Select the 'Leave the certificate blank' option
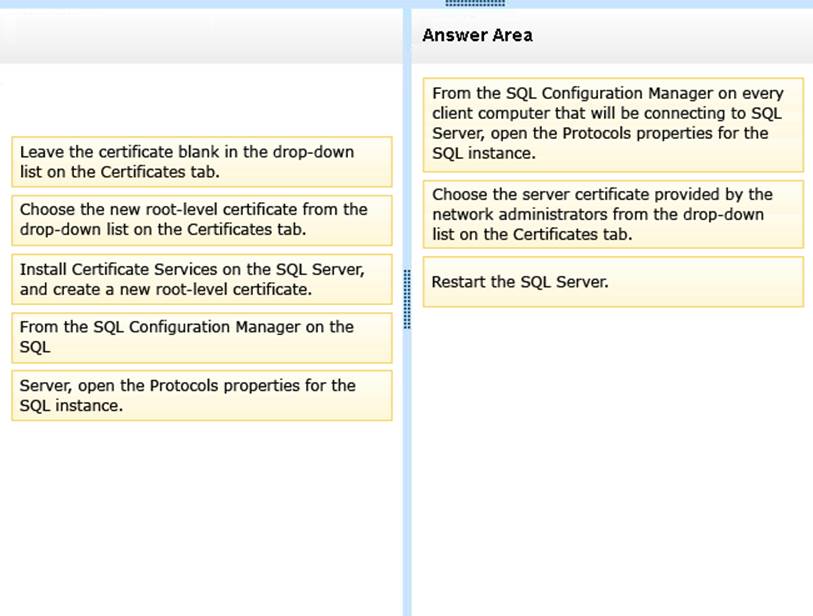The image size is (813, 616). pos(201,162)
